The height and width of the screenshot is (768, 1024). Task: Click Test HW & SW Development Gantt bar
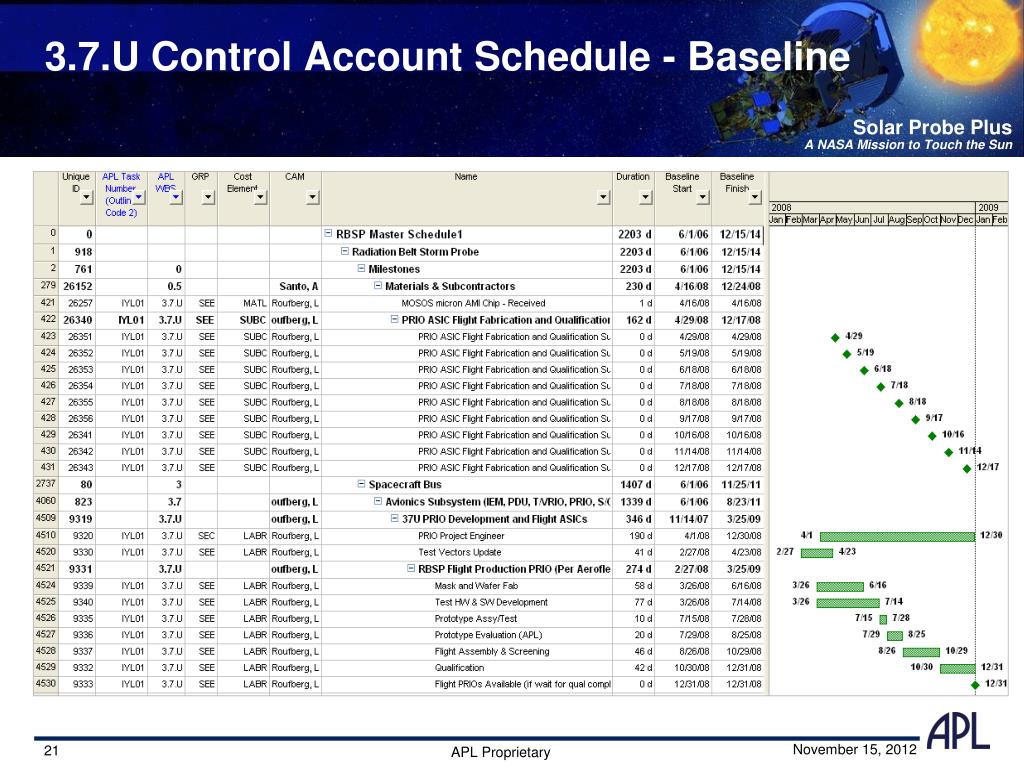pyautogui.click(x=848, y=603)
